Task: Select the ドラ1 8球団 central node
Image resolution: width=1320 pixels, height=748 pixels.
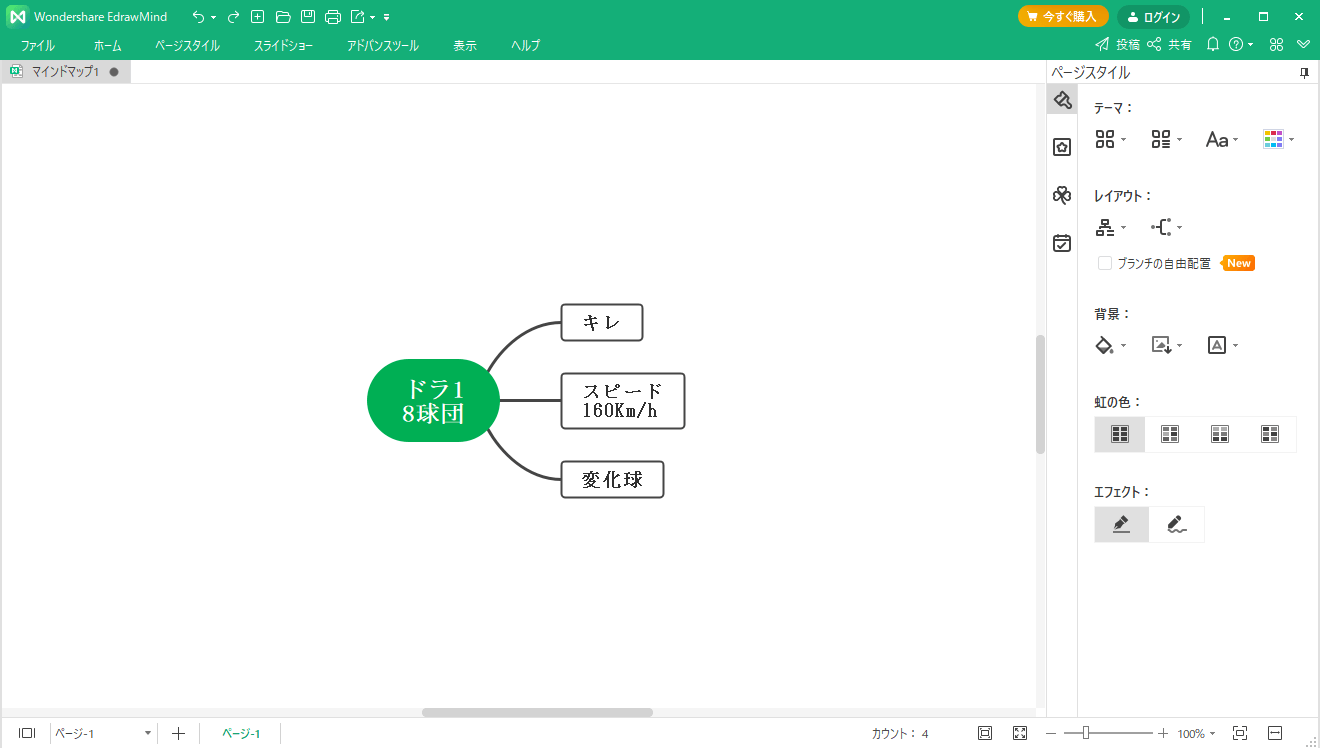Action: pos(433,400)
